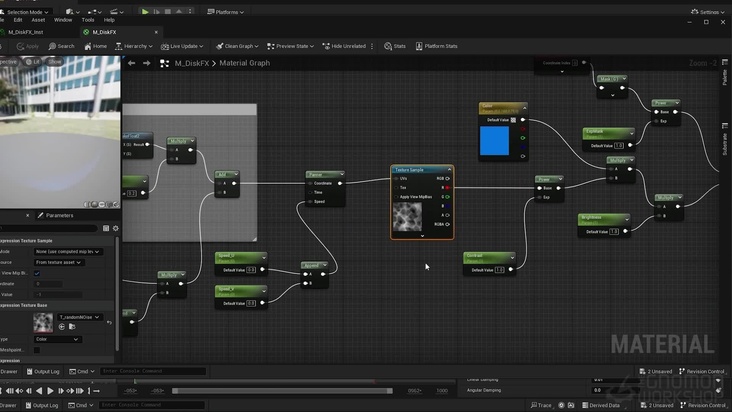Click the Home toolbar button
The image size is (732, 412).
96,46
